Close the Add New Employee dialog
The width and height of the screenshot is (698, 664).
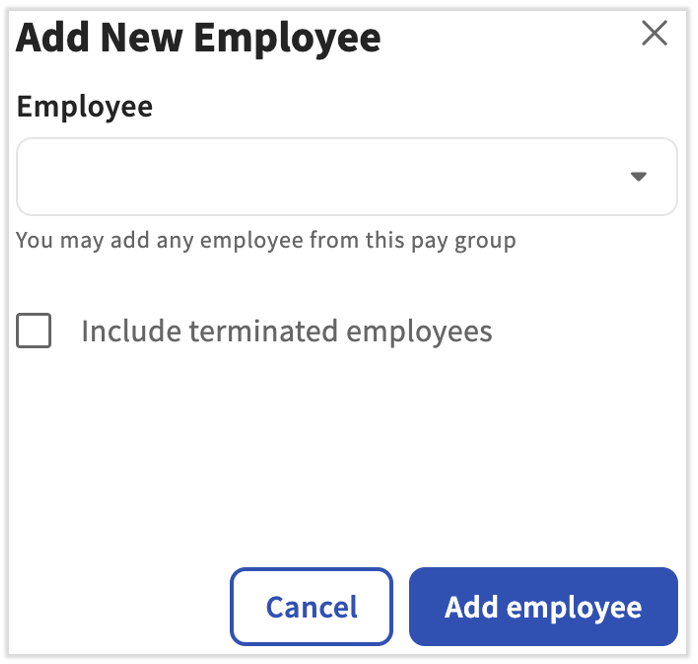[654, 34]
